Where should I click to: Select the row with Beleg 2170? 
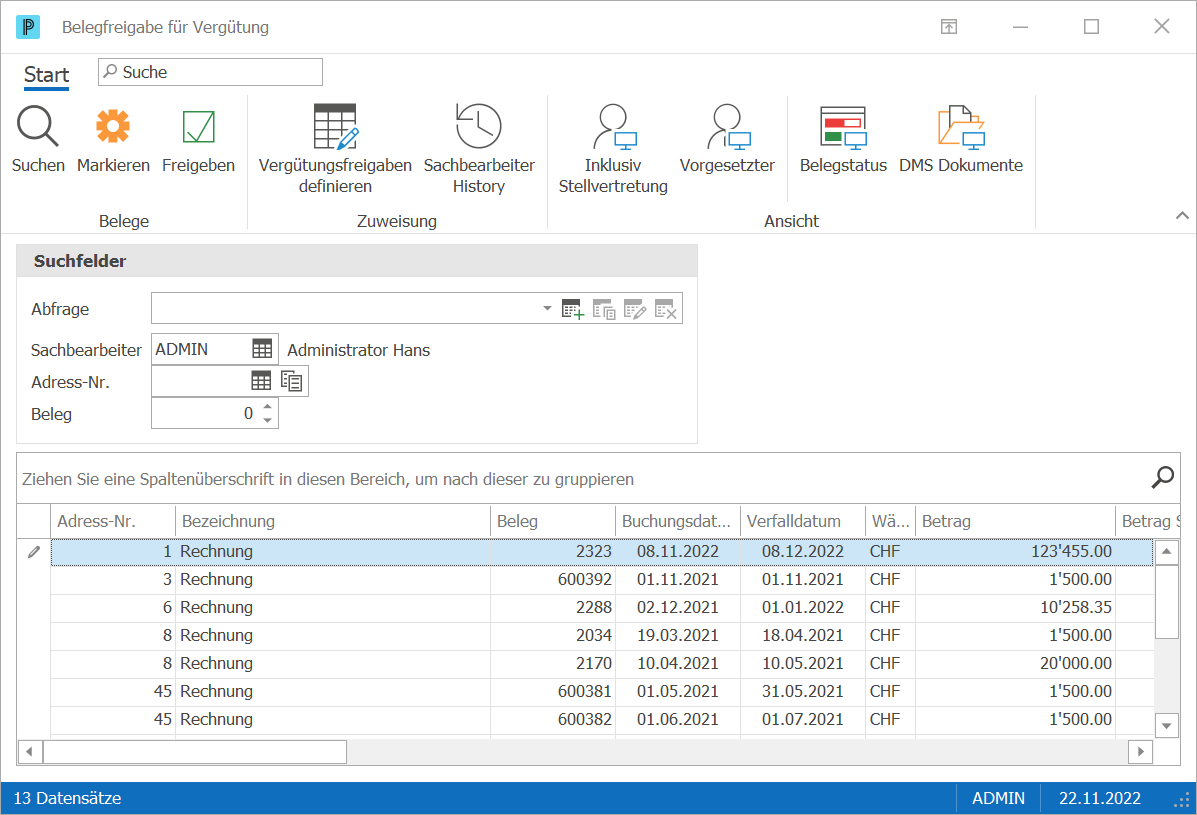[x=602, y=663]
